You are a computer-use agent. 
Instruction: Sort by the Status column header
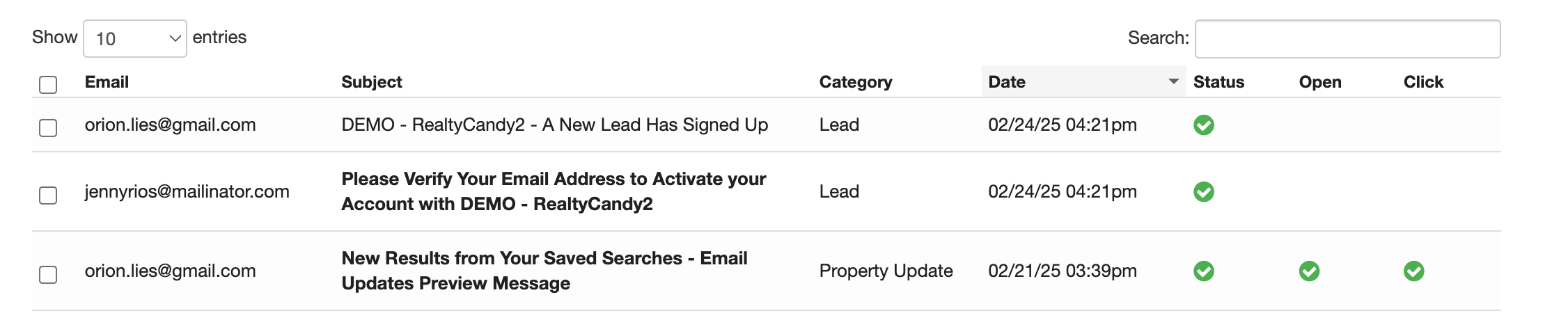(x=1218, y=82)
